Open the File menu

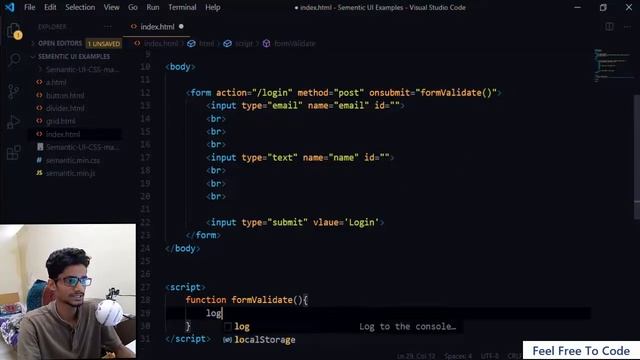[x=29, y=7]
